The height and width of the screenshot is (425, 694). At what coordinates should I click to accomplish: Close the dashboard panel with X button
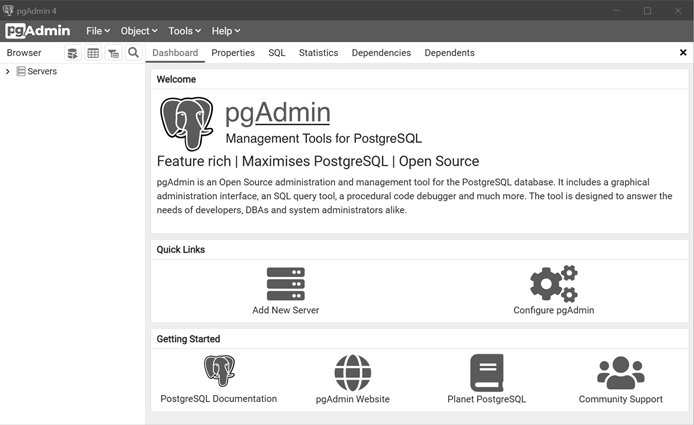pyautogui.click(x=683, y=53)
